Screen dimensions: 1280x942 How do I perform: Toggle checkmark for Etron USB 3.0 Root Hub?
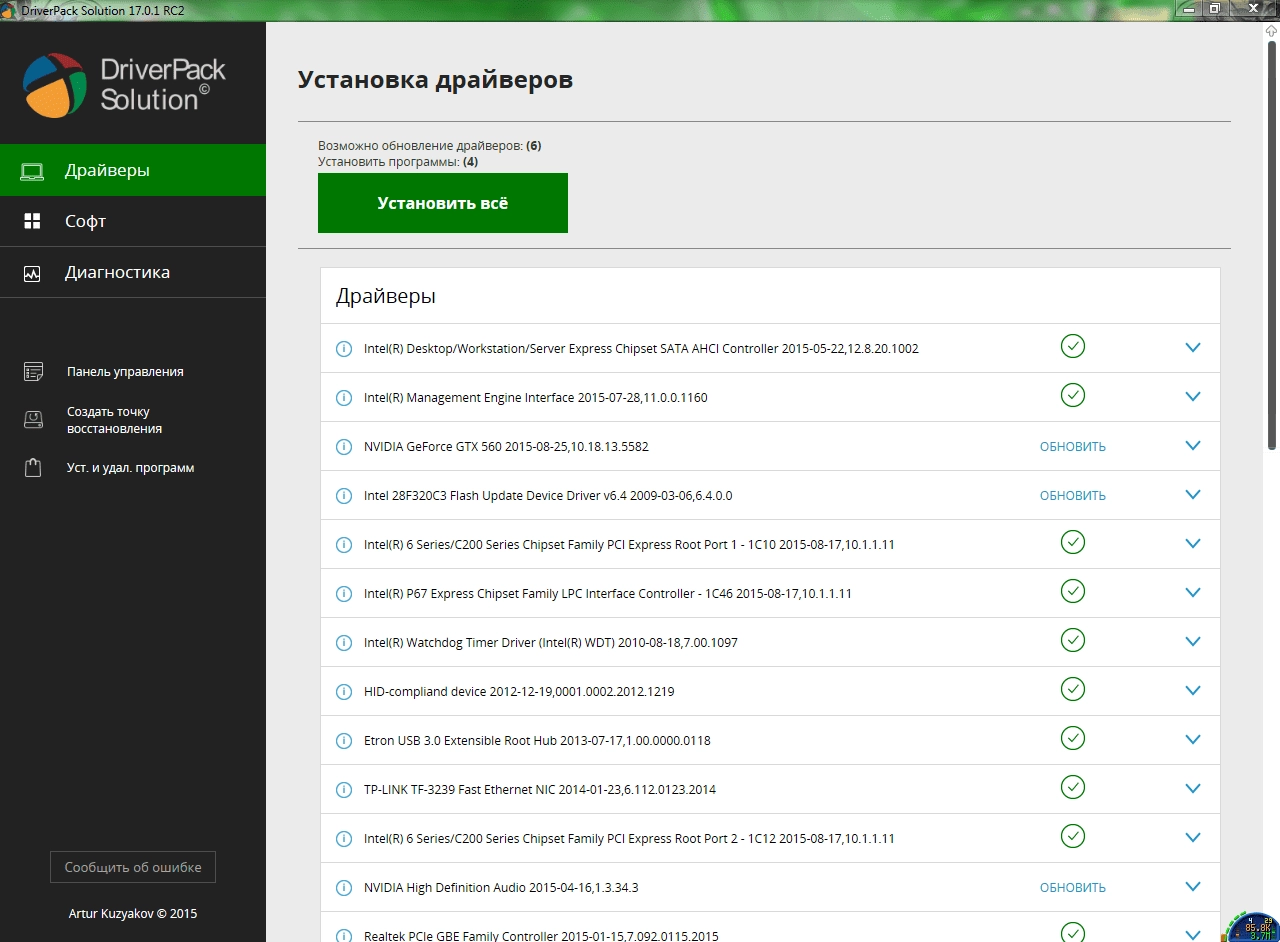point(1073,738)
